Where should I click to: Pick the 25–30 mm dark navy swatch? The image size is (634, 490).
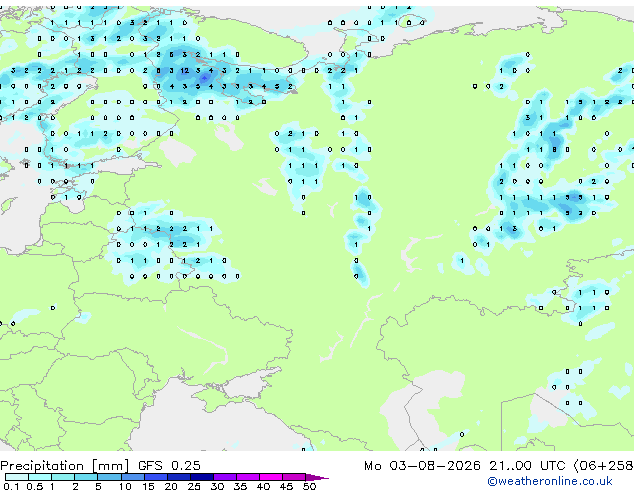point(202,477)
